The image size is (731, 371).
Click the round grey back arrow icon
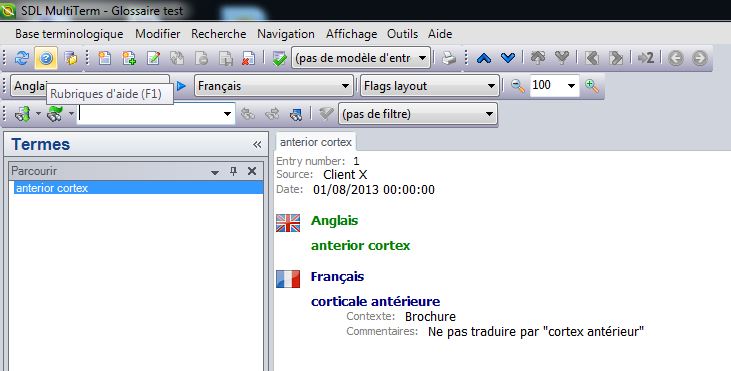pos(676,58)
